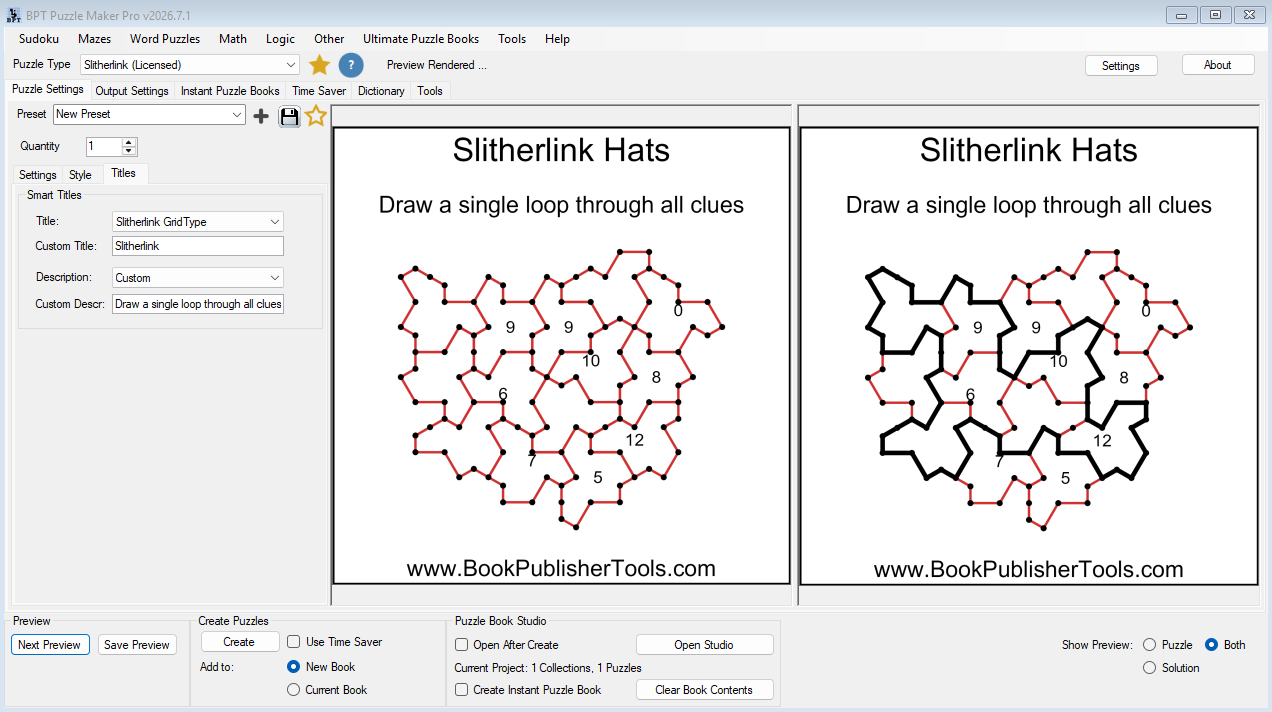Switch to the Tools tab below Puzzle Type
The height and width of the screenshot is (712, 1272).
pyautogui.click(x=430, y=91)
